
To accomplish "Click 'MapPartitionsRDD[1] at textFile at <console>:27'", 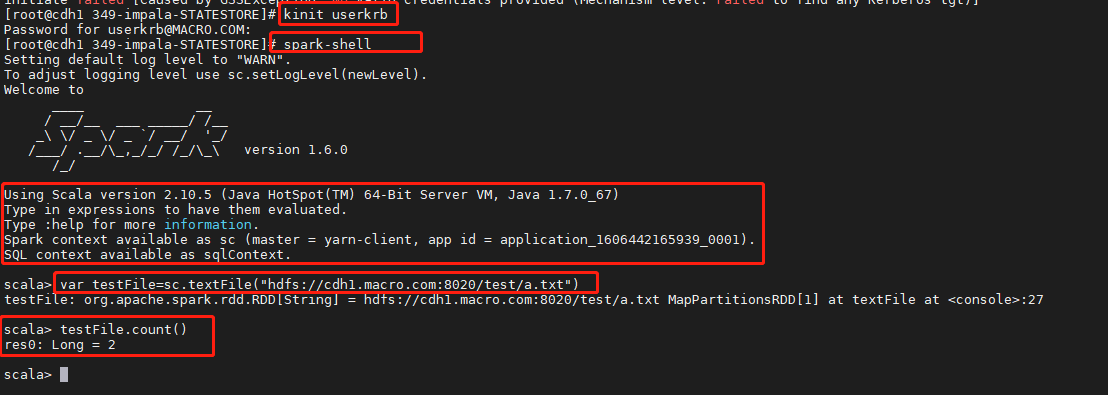I will tap(856, 300).
